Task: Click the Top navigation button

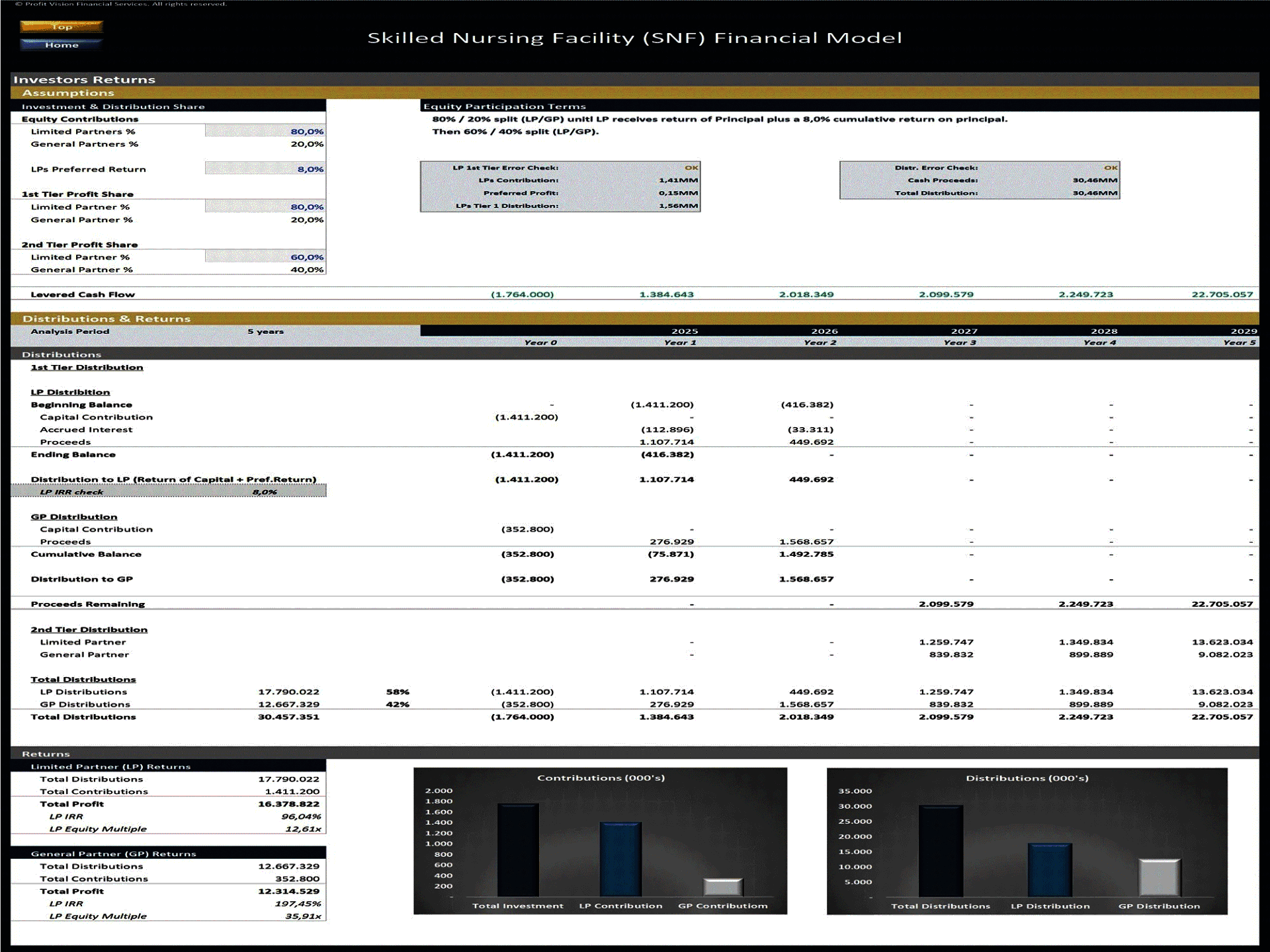Action: coord(62,28)
